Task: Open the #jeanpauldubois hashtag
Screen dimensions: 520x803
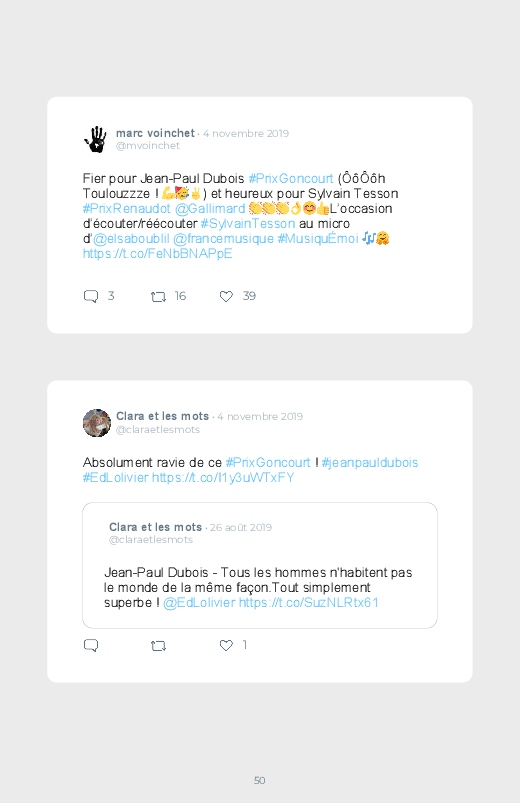Action: point(370,462)
